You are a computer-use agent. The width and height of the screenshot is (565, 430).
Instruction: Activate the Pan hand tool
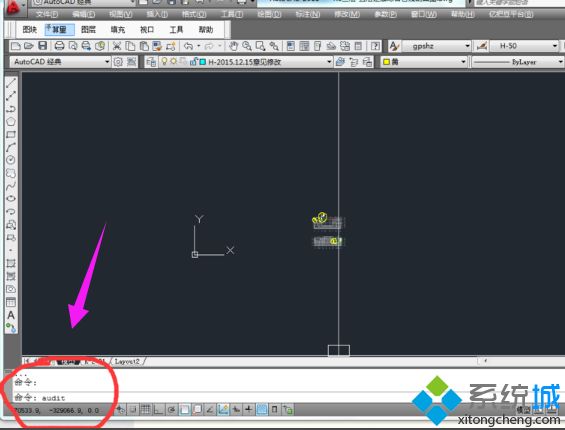(233, 46)
